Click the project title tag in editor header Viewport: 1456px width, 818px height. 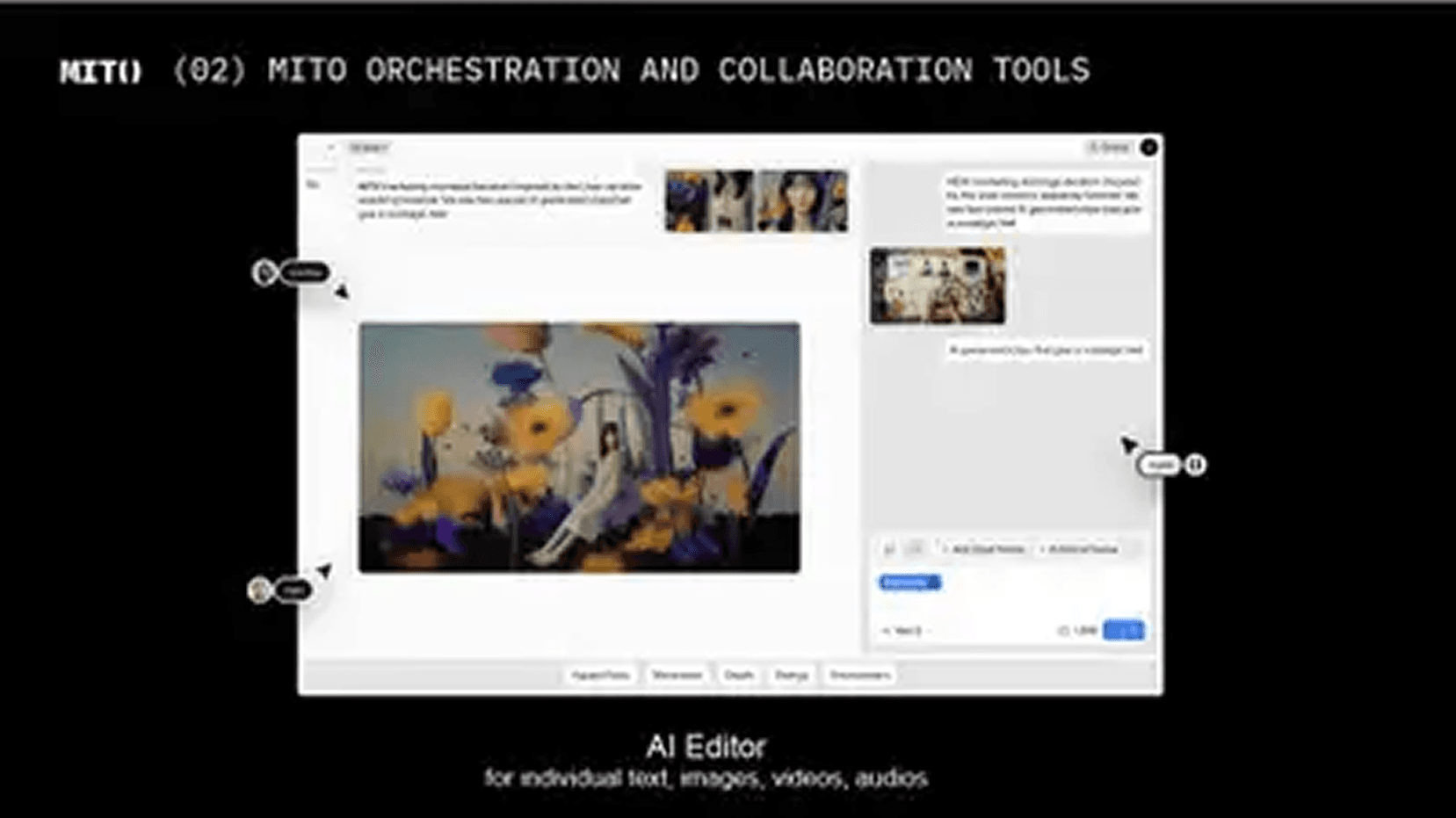[x=368, y=148]
